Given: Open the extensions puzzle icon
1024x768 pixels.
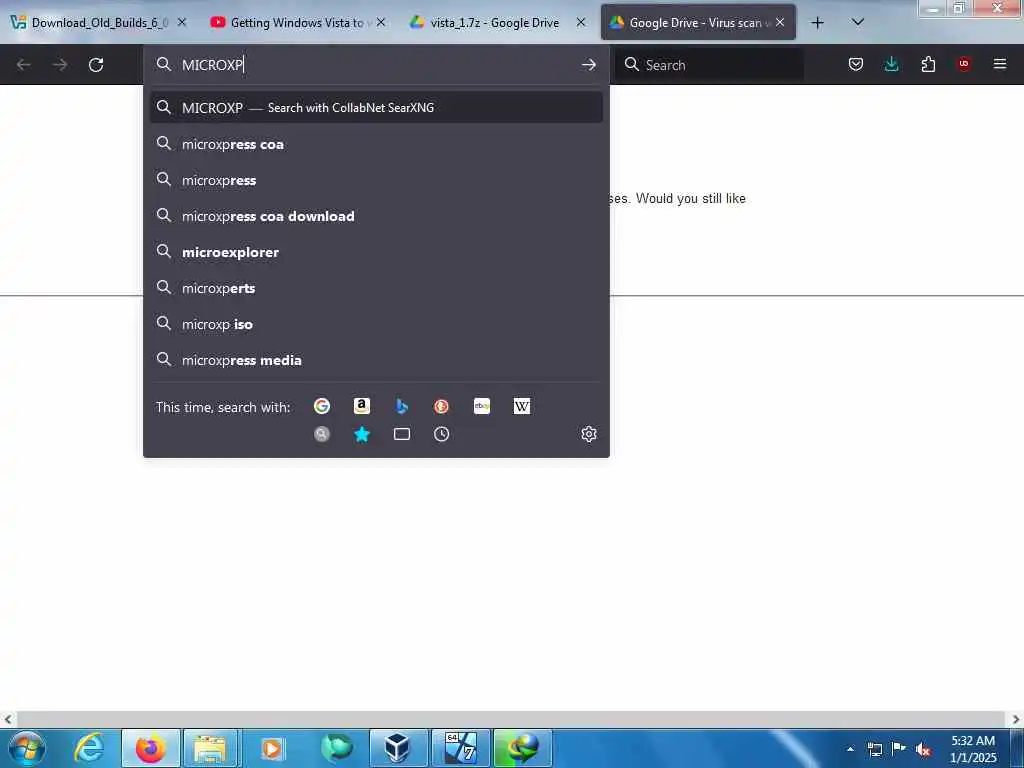Looking at the screenshot, I should pos(928,64).
